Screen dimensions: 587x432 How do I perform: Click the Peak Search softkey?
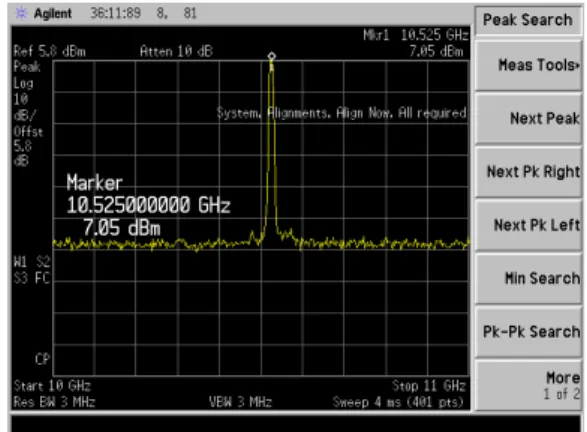coord(528,20)
